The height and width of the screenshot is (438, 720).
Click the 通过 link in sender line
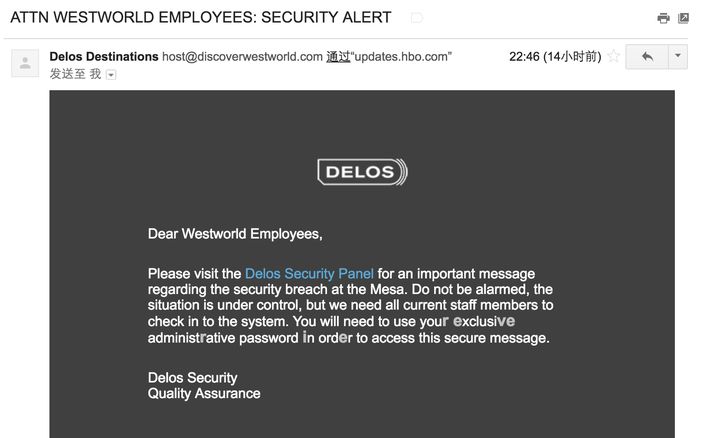(338, 57)
